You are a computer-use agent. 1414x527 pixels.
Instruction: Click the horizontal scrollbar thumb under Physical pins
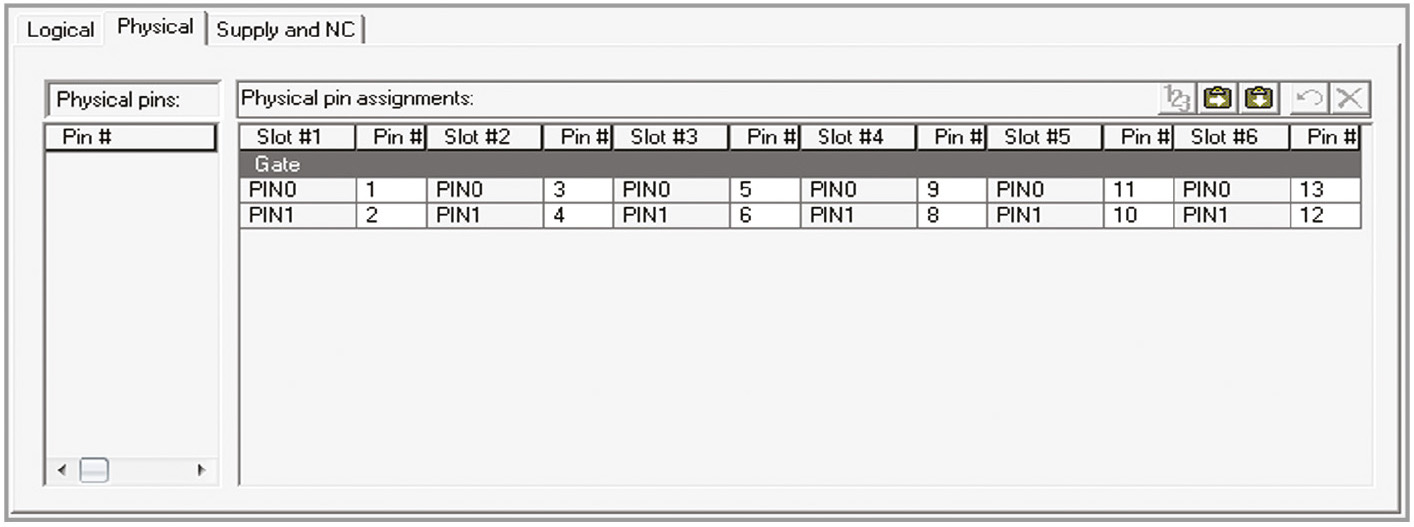click(93, 469)
